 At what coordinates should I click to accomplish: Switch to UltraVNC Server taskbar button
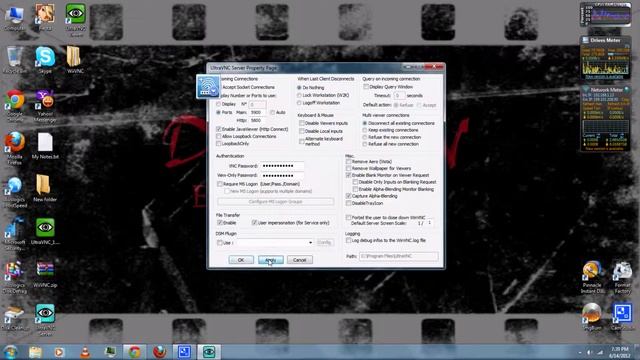(209, 352)
